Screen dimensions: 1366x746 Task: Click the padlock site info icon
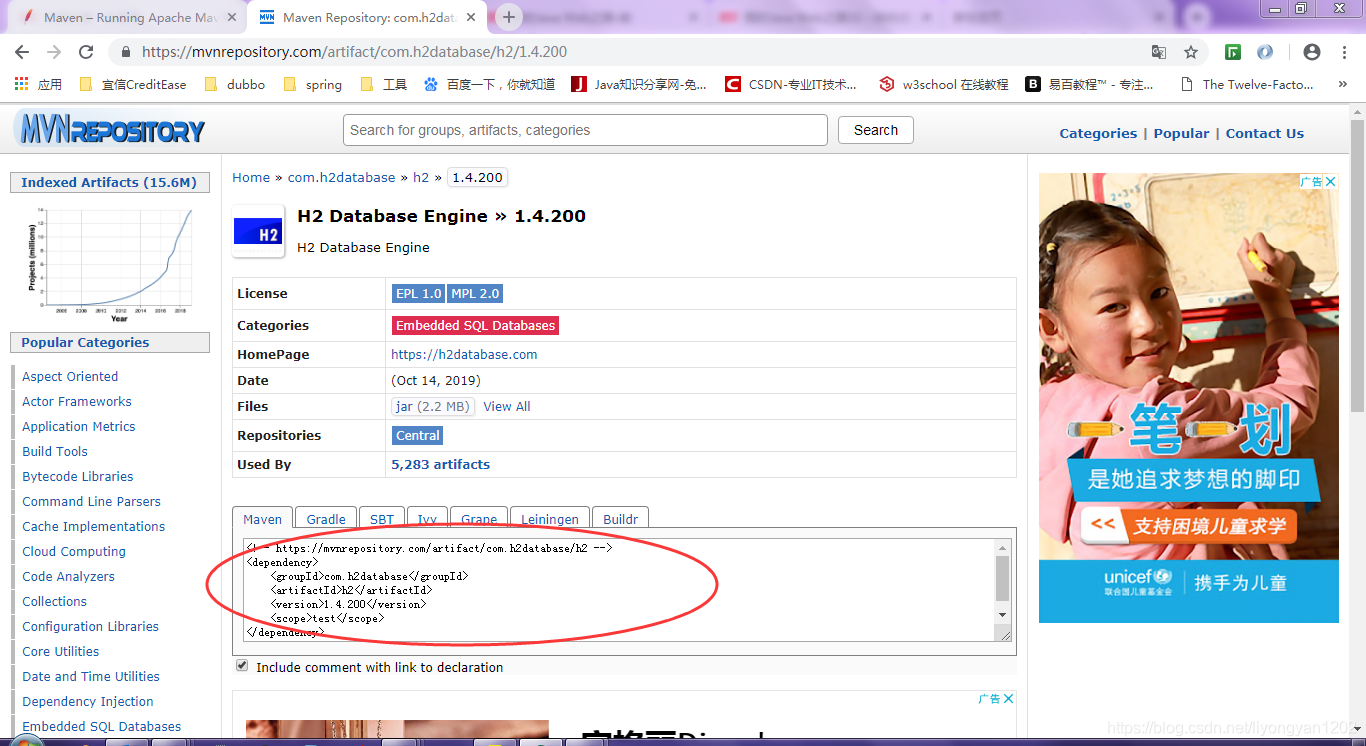coord(125,52)
